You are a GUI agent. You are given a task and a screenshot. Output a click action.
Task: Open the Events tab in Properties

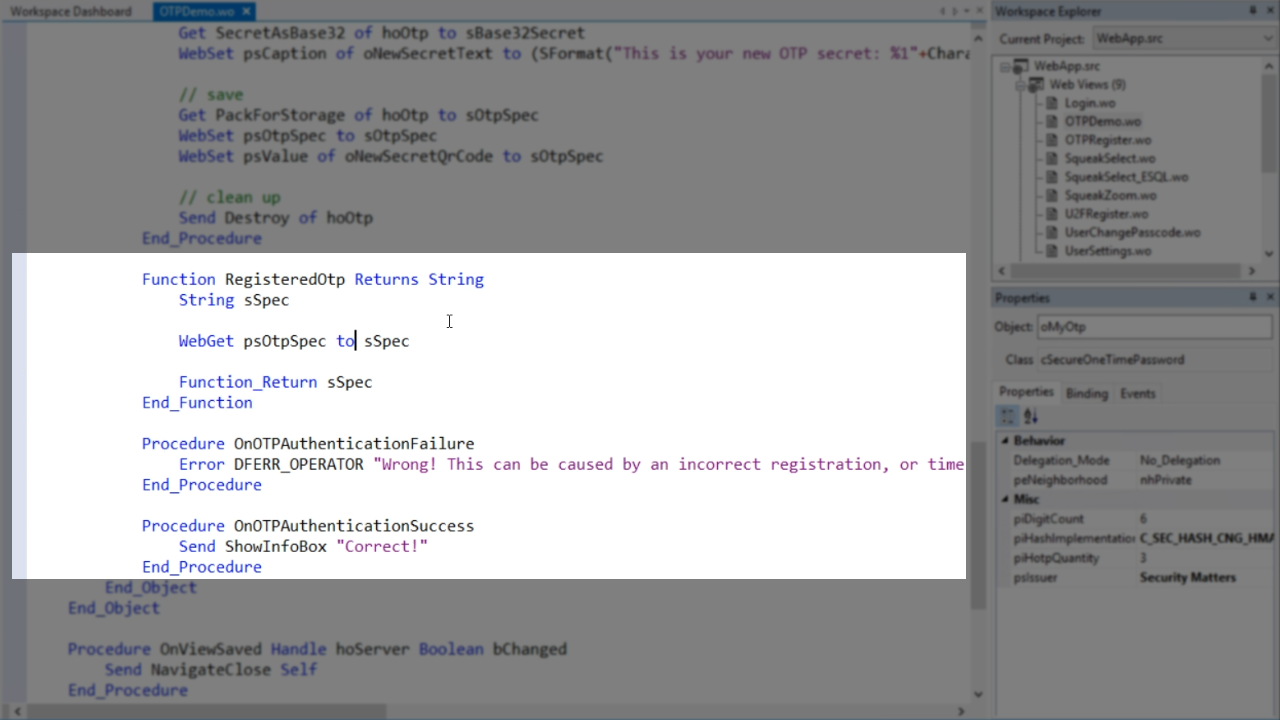coord(1137,393)
